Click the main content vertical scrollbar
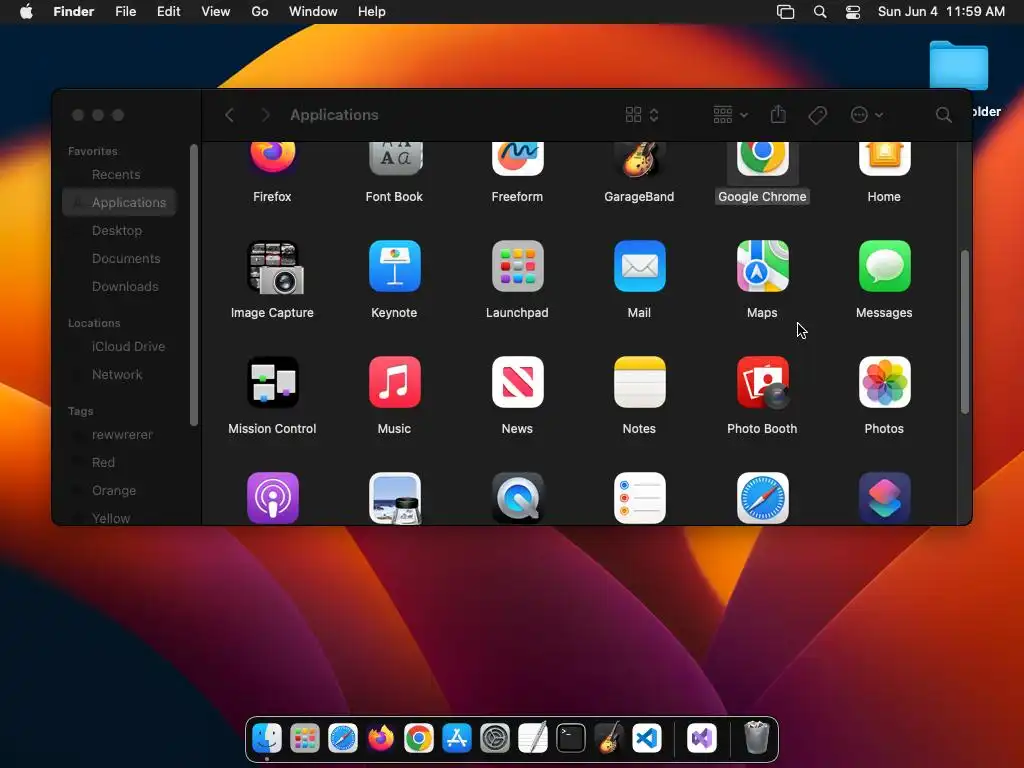Screen dimensions: 1024x768 click(965, 332)
